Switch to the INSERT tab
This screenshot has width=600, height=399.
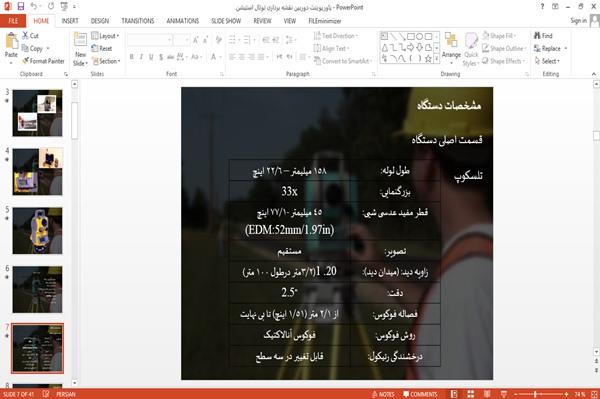70,21
